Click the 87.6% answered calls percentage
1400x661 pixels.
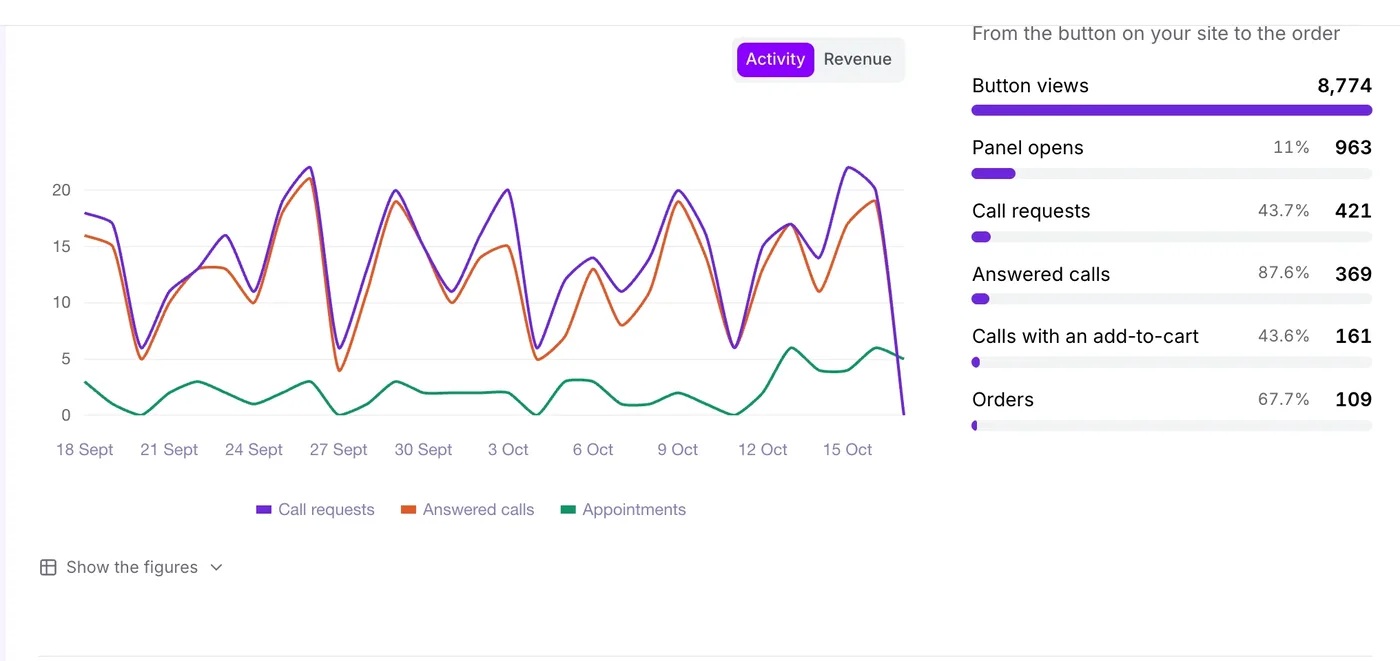1284,273
